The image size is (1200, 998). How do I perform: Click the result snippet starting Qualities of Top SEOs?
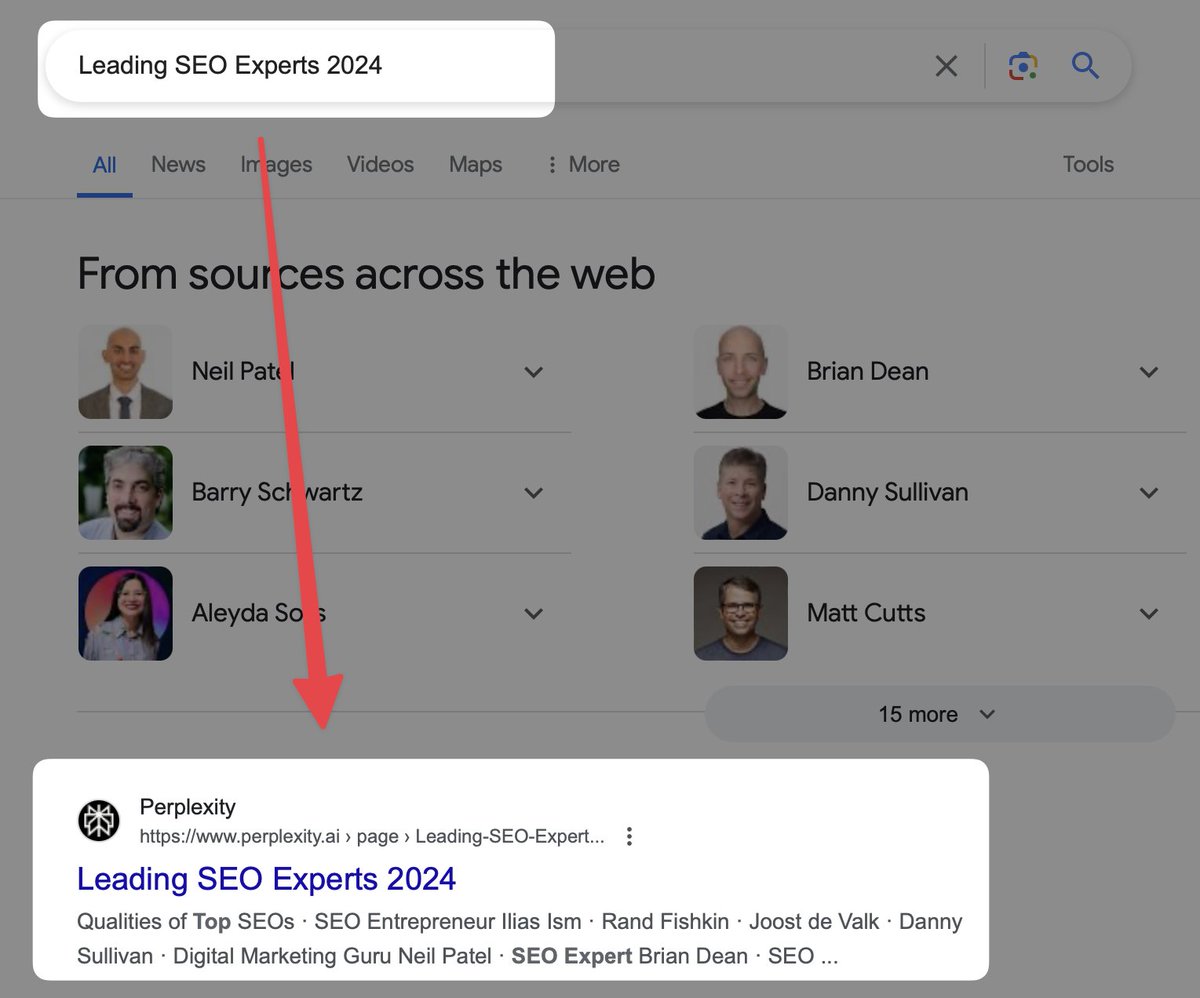(520, 939)
